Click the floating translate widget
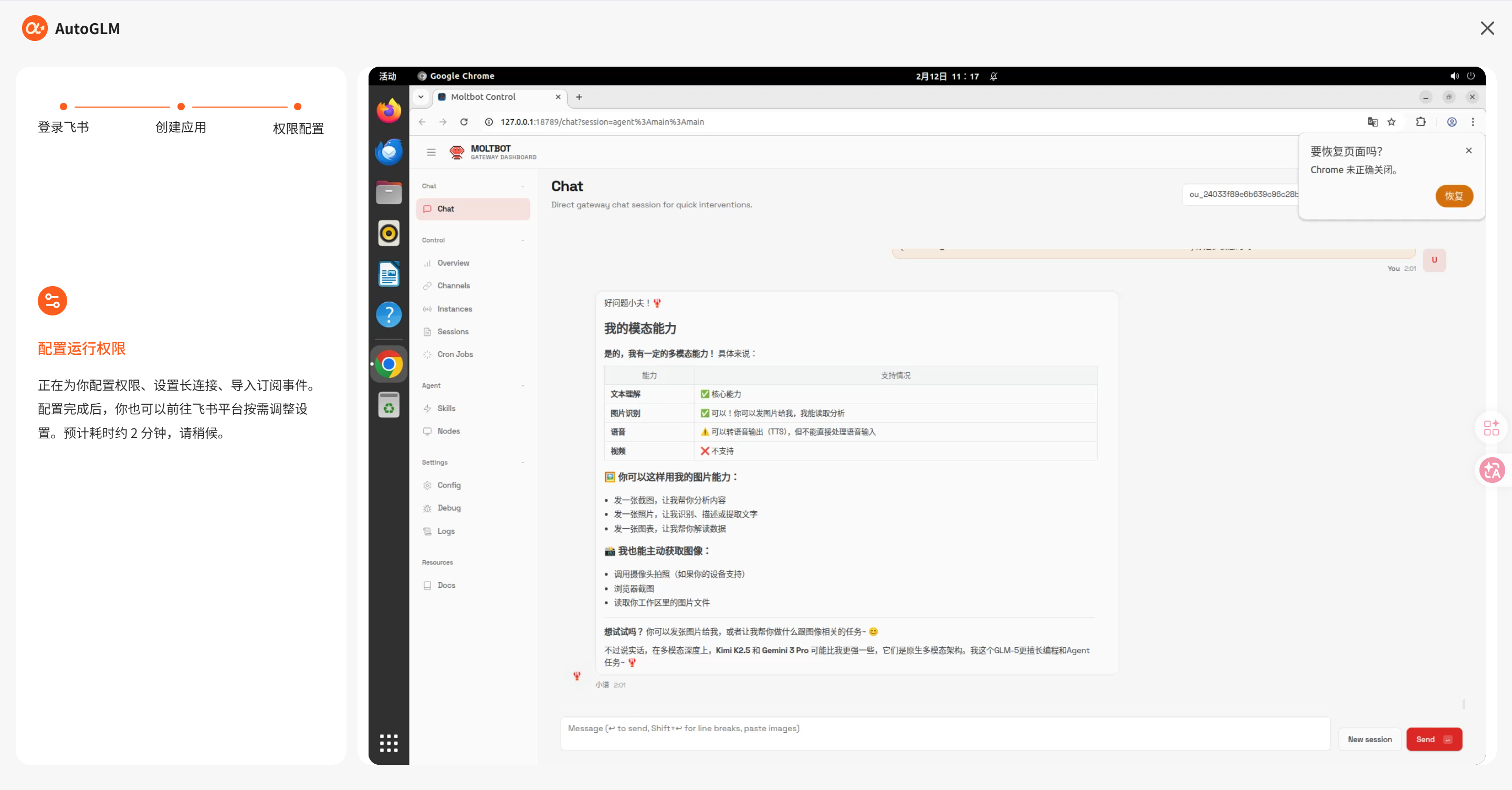 point(1492,470)
